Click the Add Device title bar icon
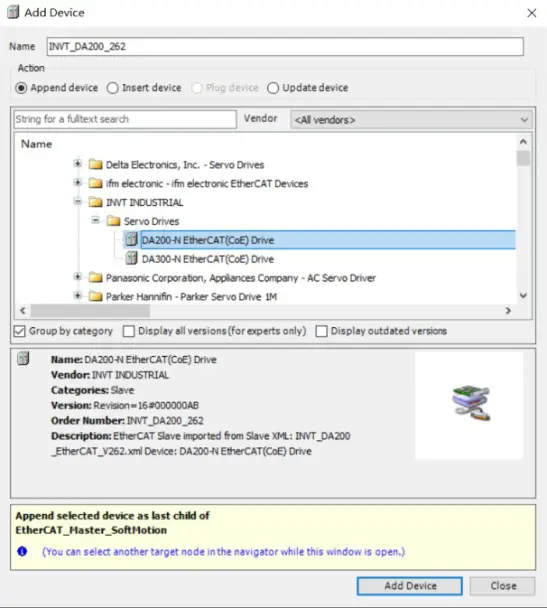547x608 pixels. click(x=13, y=12)
